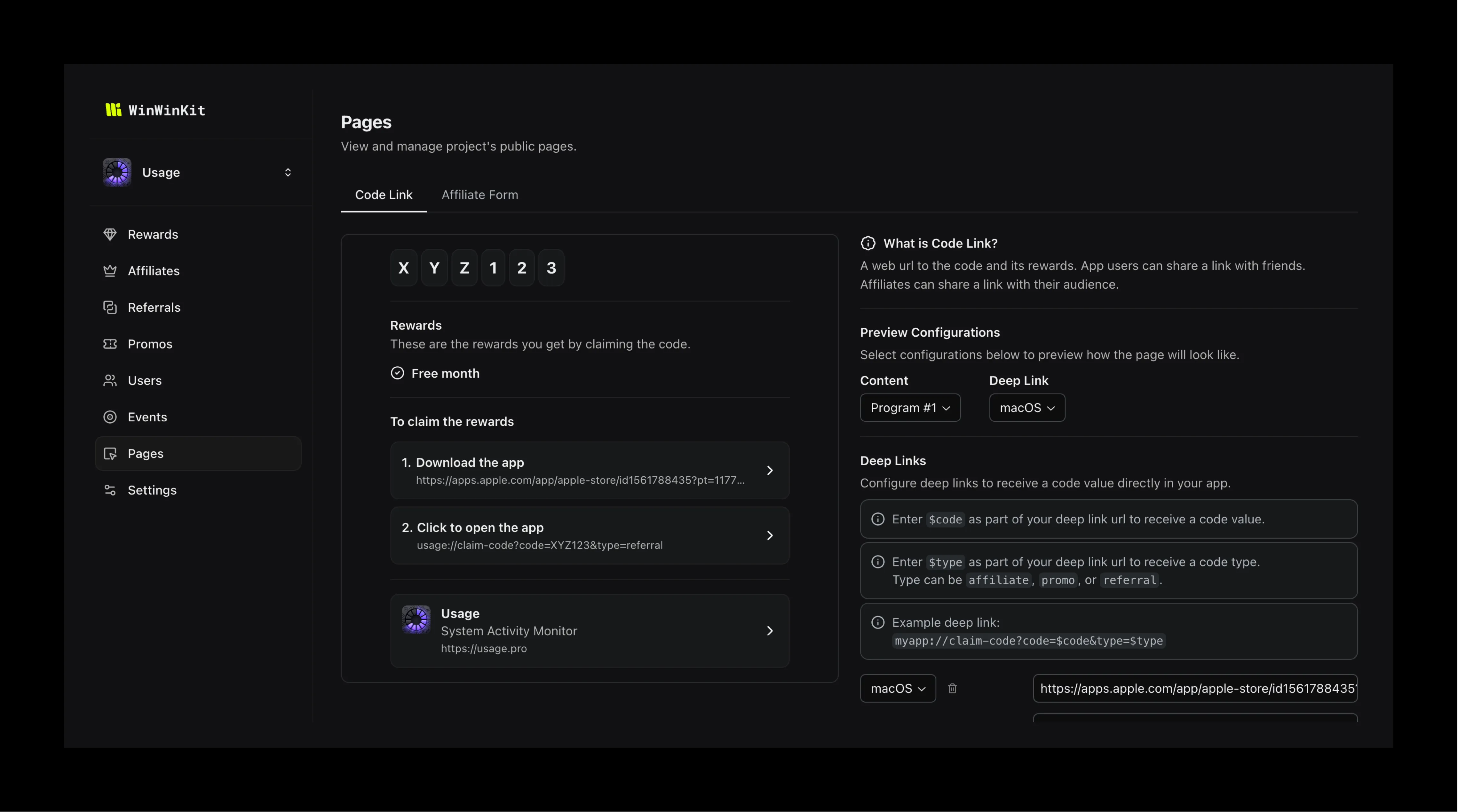This screenshot has width=1458, height=812.
Task: Click the Events target icon
Action: (110, 417)
